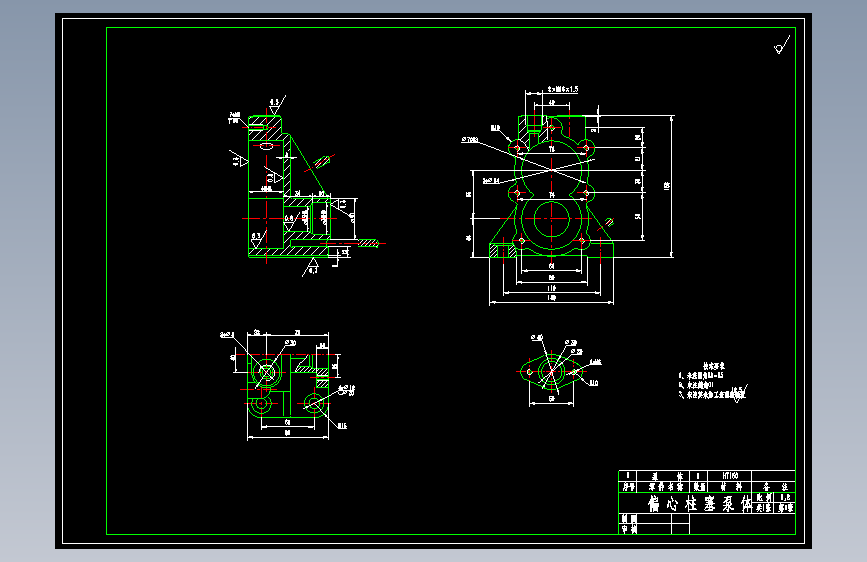
Task: Click the third technical requirement note line
Action: click(712, 395)
